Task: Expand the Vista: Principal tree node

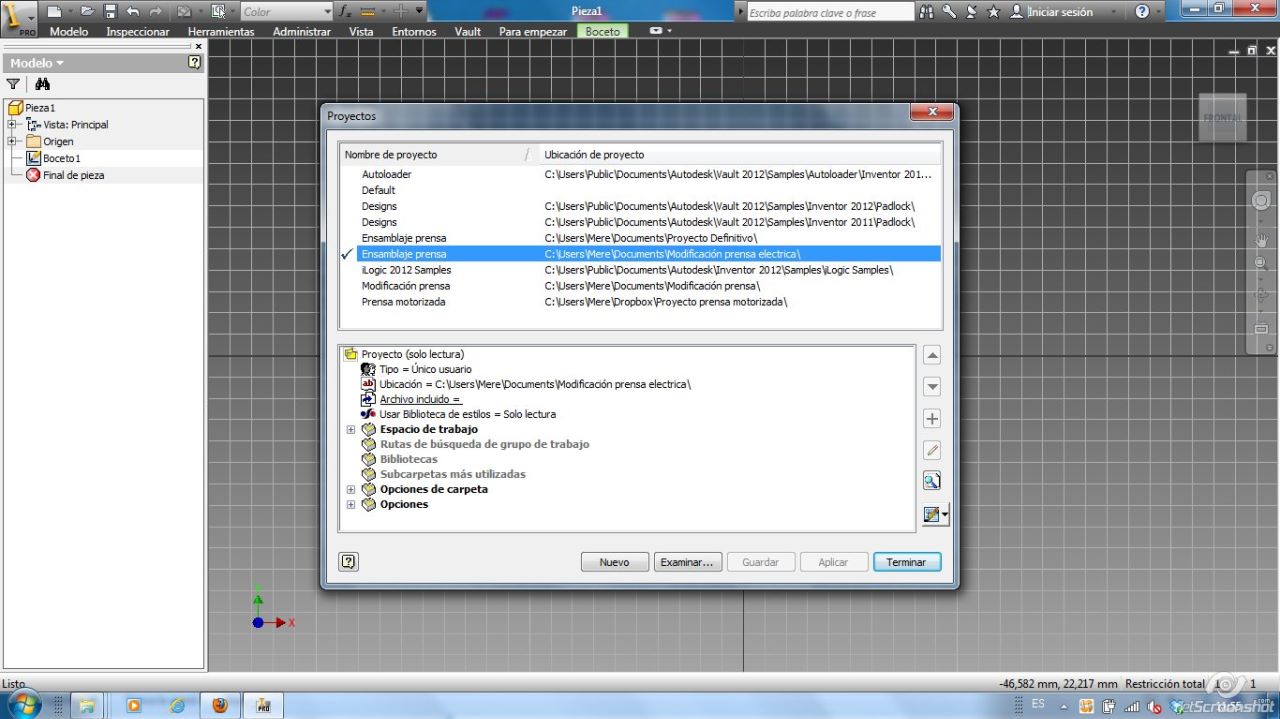Action: 12,125
